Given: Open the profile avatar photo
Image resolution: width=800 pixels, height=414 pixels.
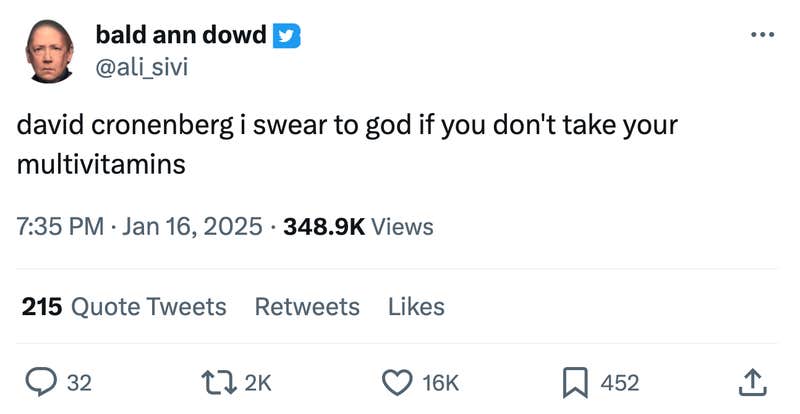Looking at the screenshot, I should pyautogui.click(x=47, y=50).
